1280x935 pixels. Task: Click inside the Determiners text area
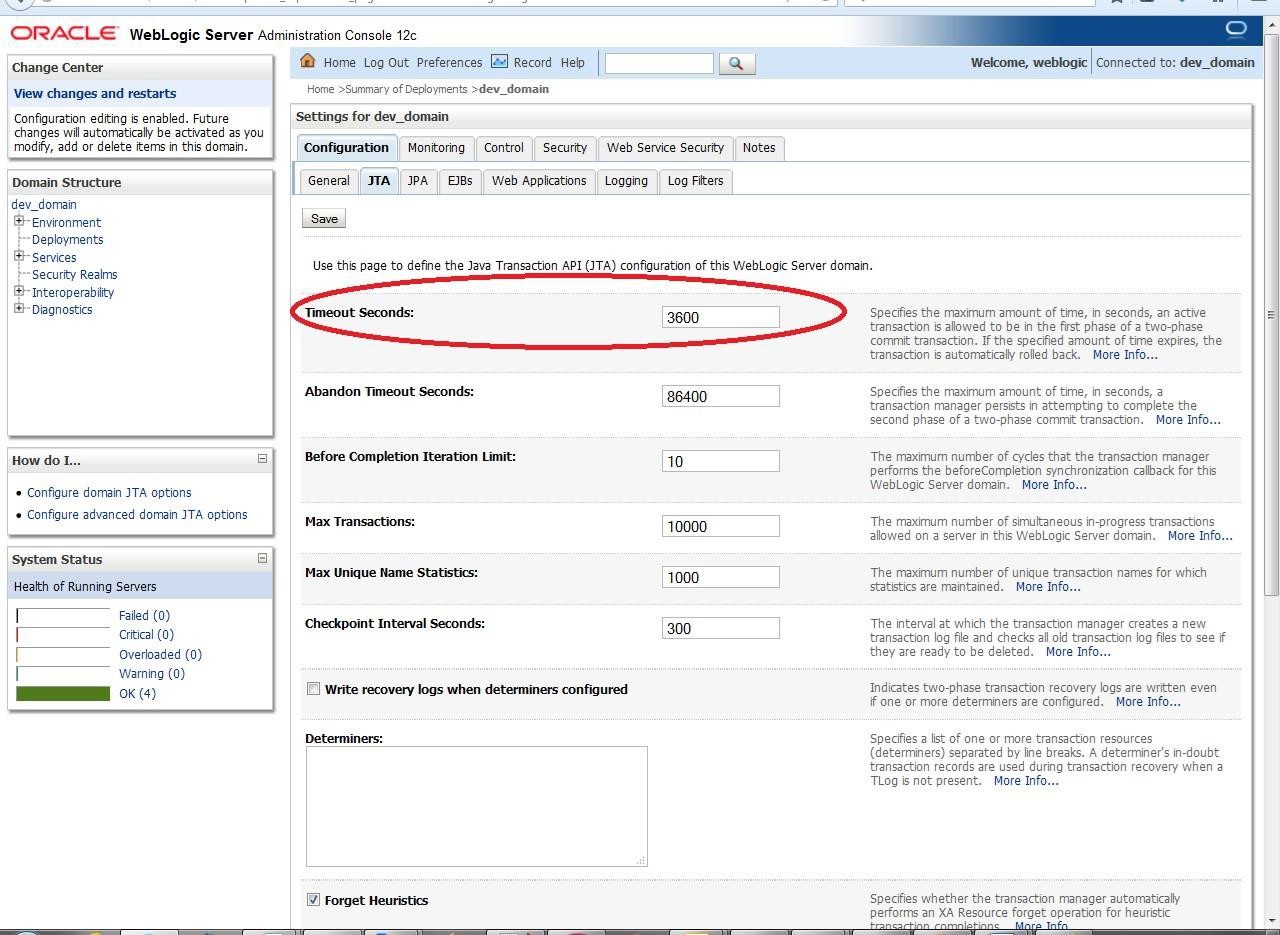[x=476, y=806]
